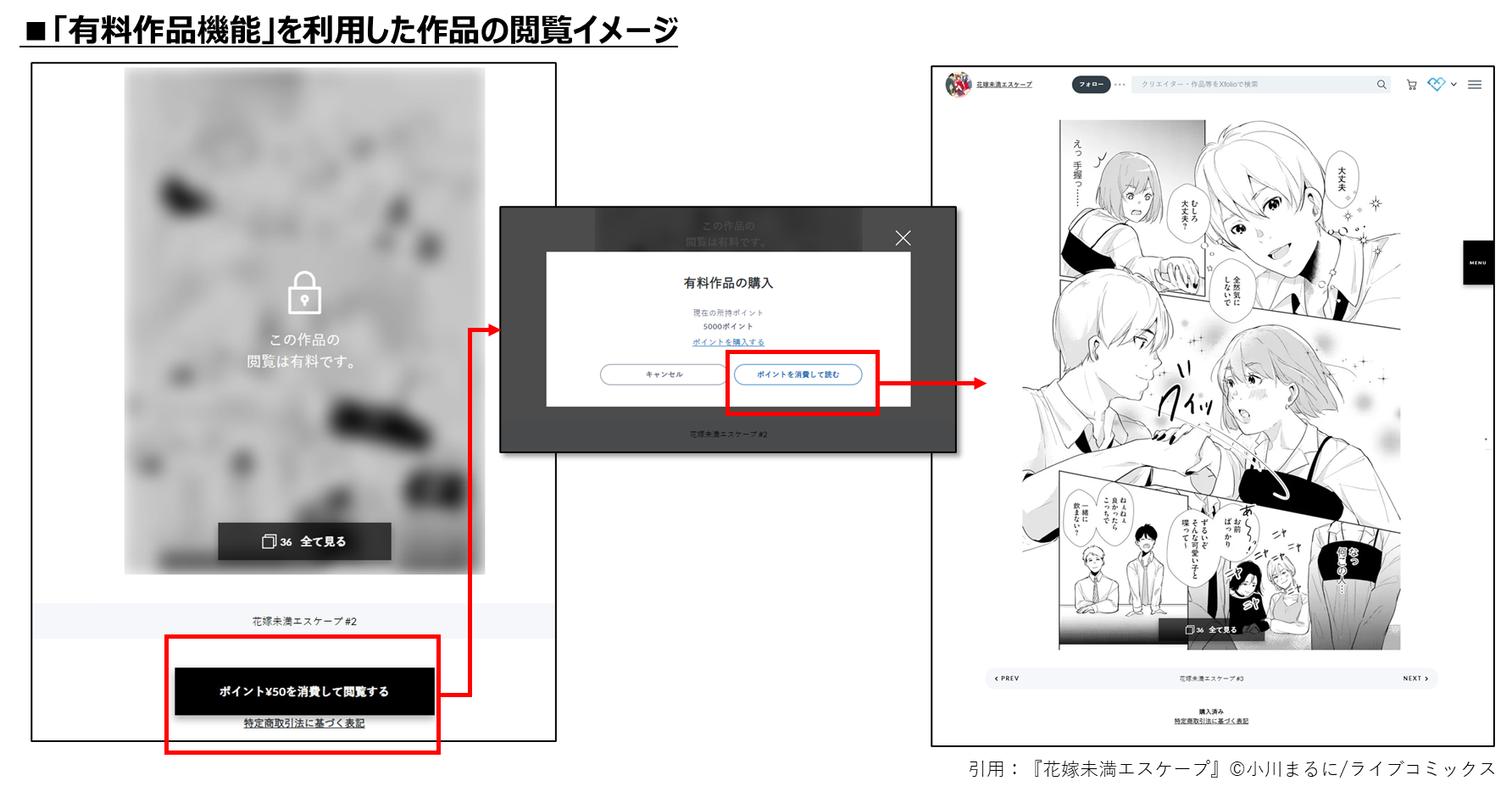
Task: Select the 引用 citation text
Action: pos(1232,768)
